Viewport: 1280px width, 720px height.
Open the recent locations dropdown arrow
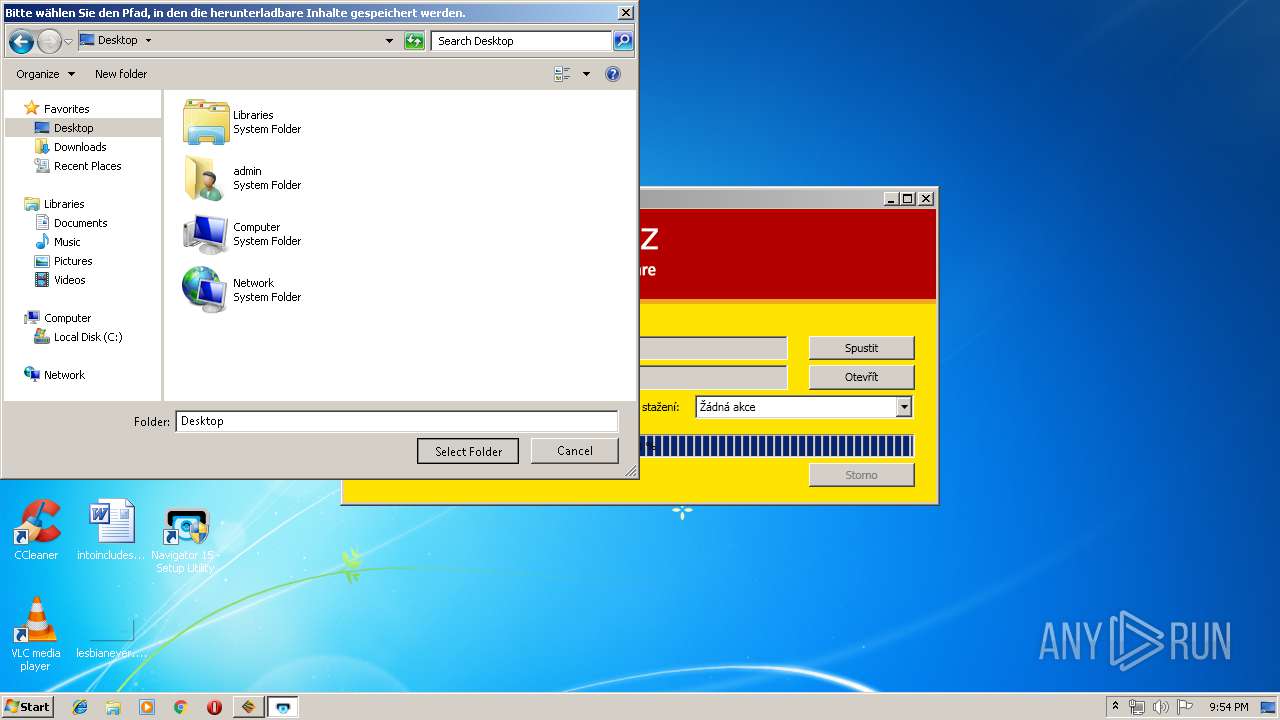tap(68, 41)
